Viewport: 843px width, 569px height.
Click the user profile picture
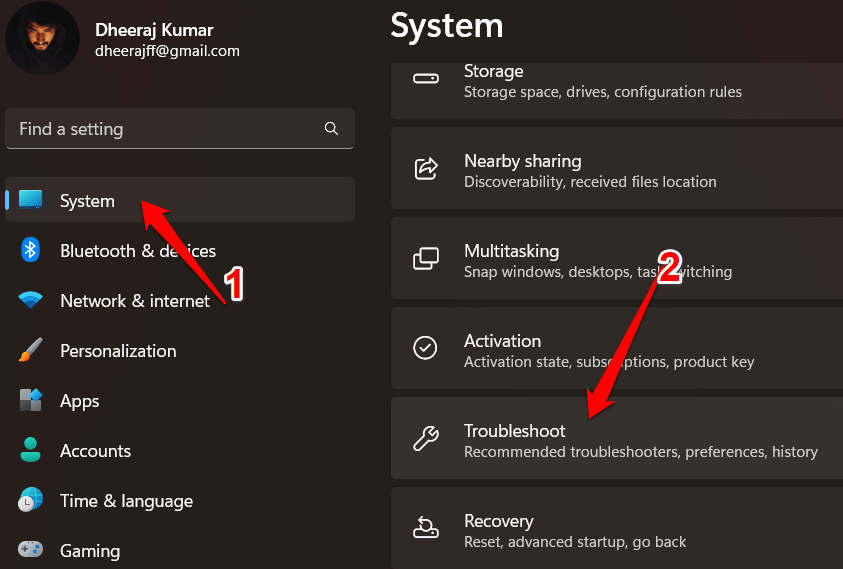(43, 38)
